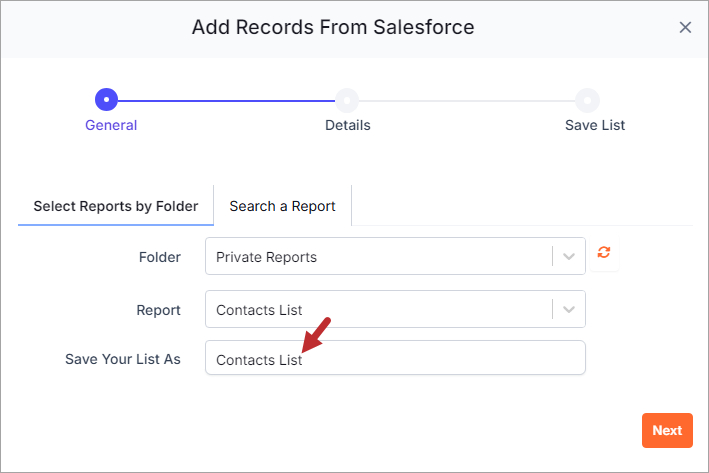Click the Save List step label
This screenshot has height=473, width=709.
pyautogui.click(x=595, y=125)
